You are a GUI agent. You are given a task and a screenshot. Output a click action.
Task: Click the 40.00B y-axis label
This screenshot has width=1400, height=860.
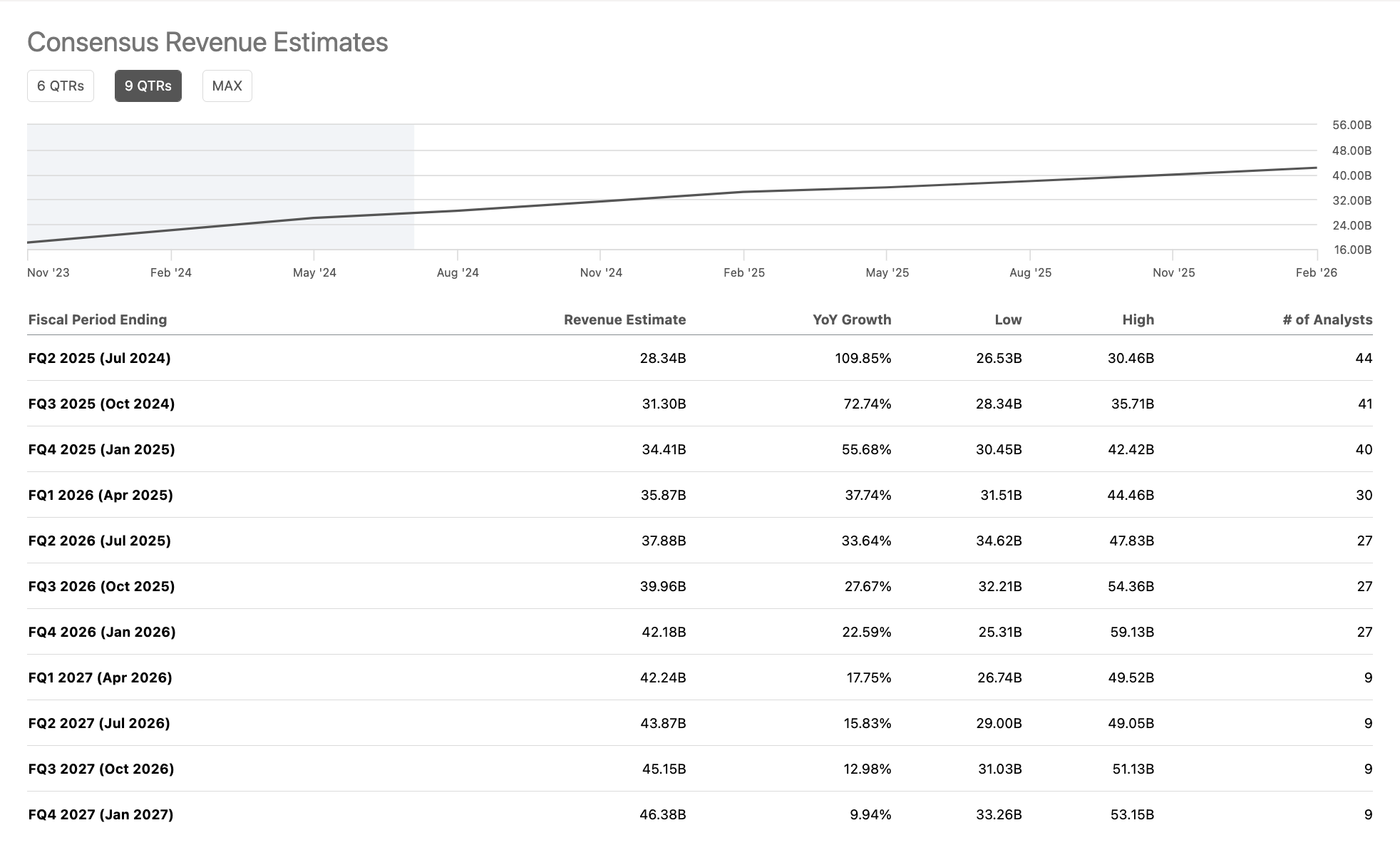coord(1352,175)
